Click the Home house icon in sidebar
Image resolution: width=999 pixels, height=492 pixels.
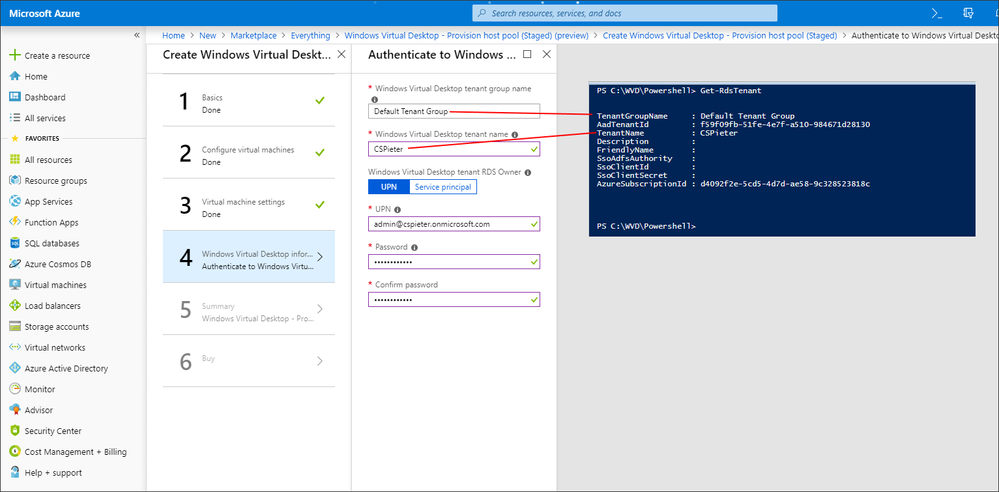[x=15, y=76]
